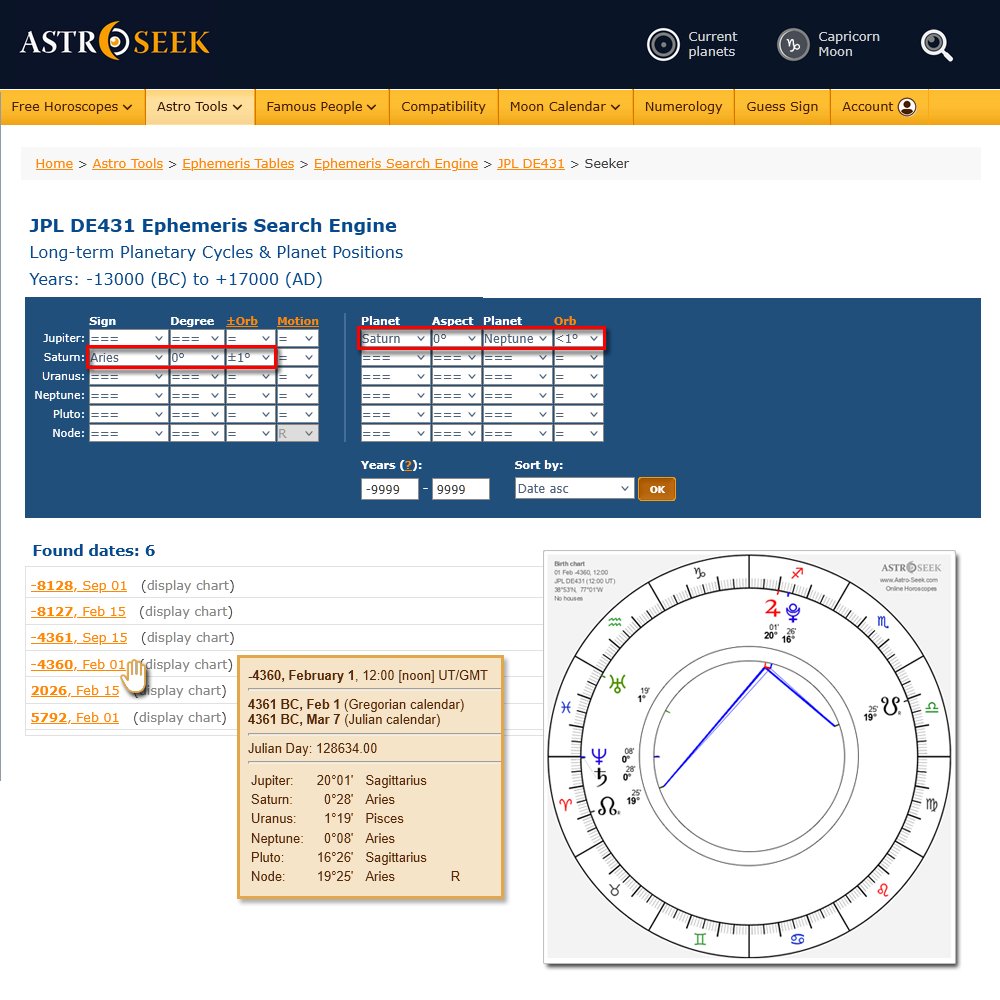Open result 2026, Feb 15
This screenshot has height=1000, width=1000.
click(x=75, y=691)
